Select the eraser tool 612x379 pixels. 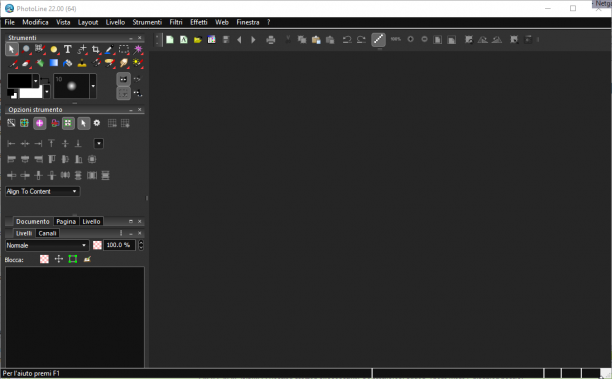tap(26, 63)
